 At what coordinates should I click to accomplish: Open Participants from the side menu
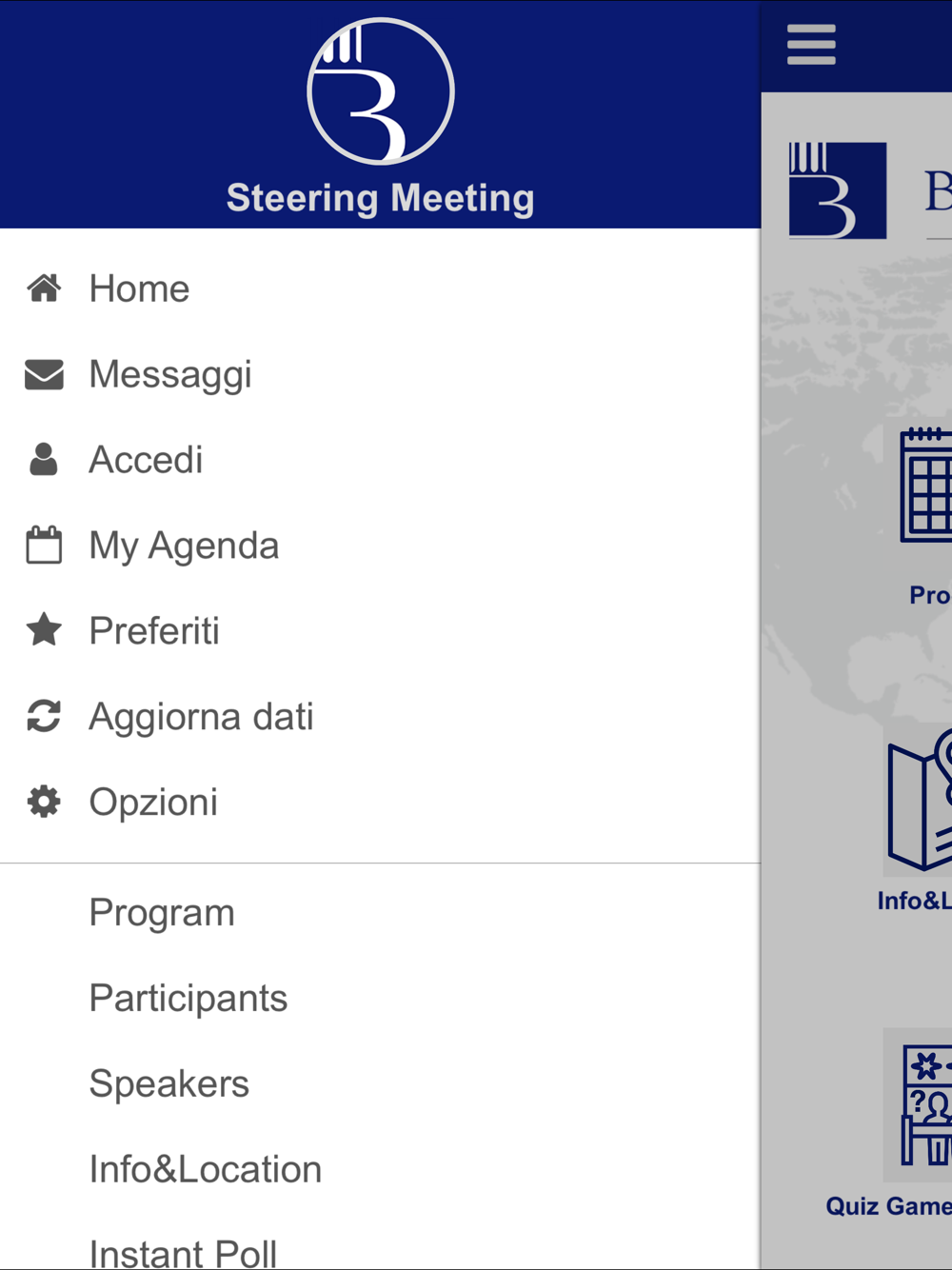pyautogui.click(x=188, y=998)
